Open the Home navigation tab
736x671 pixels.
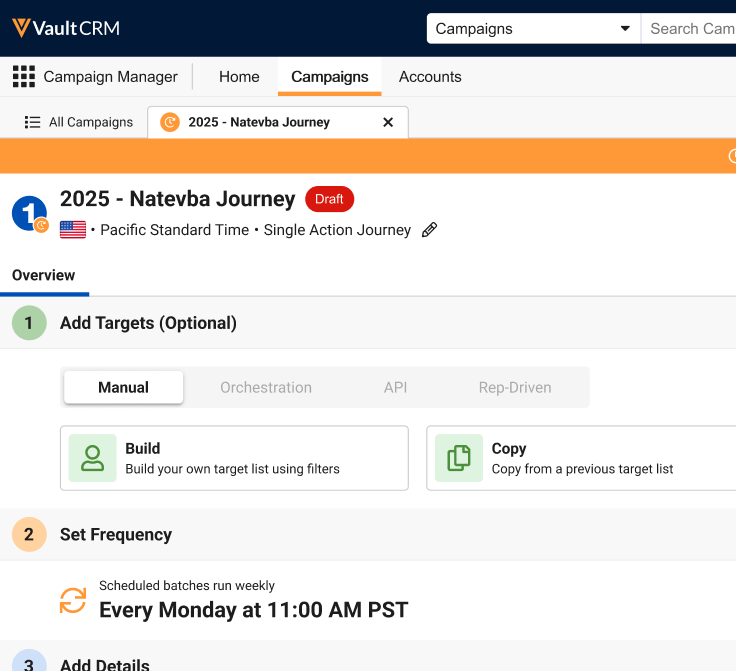239,77
